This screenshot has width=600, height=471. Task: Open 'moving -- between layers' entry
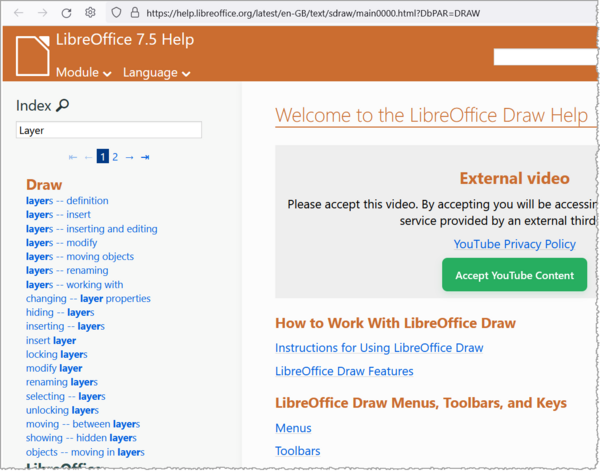[83, 424]
